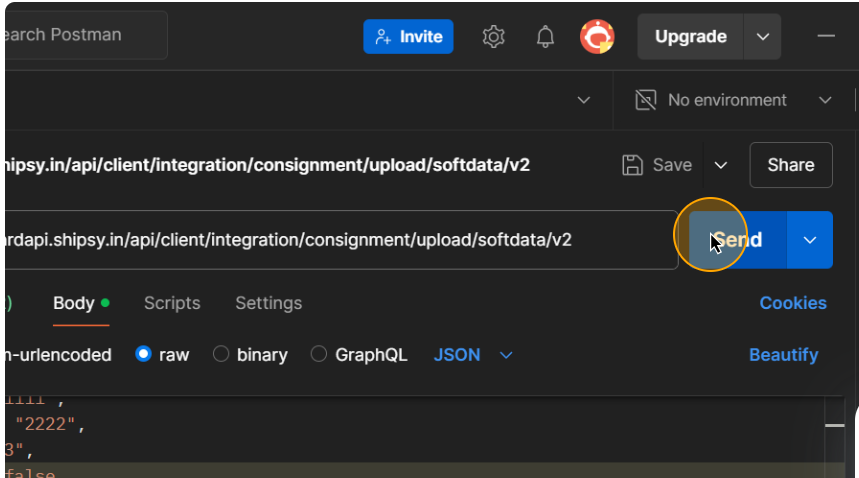This screenshot has height=478, width=859.
Task: Minimize the Postman window
Action: 826,36
